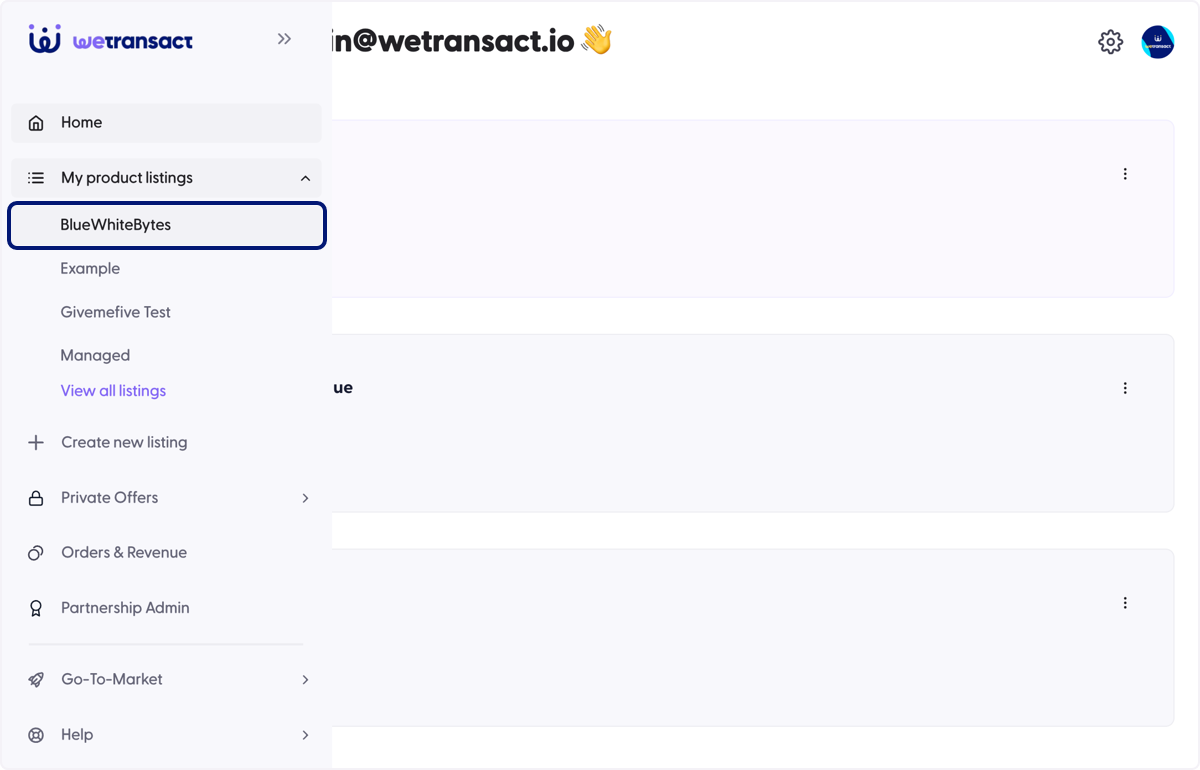Open third card's kebab menu

[x=1125, y=603]
